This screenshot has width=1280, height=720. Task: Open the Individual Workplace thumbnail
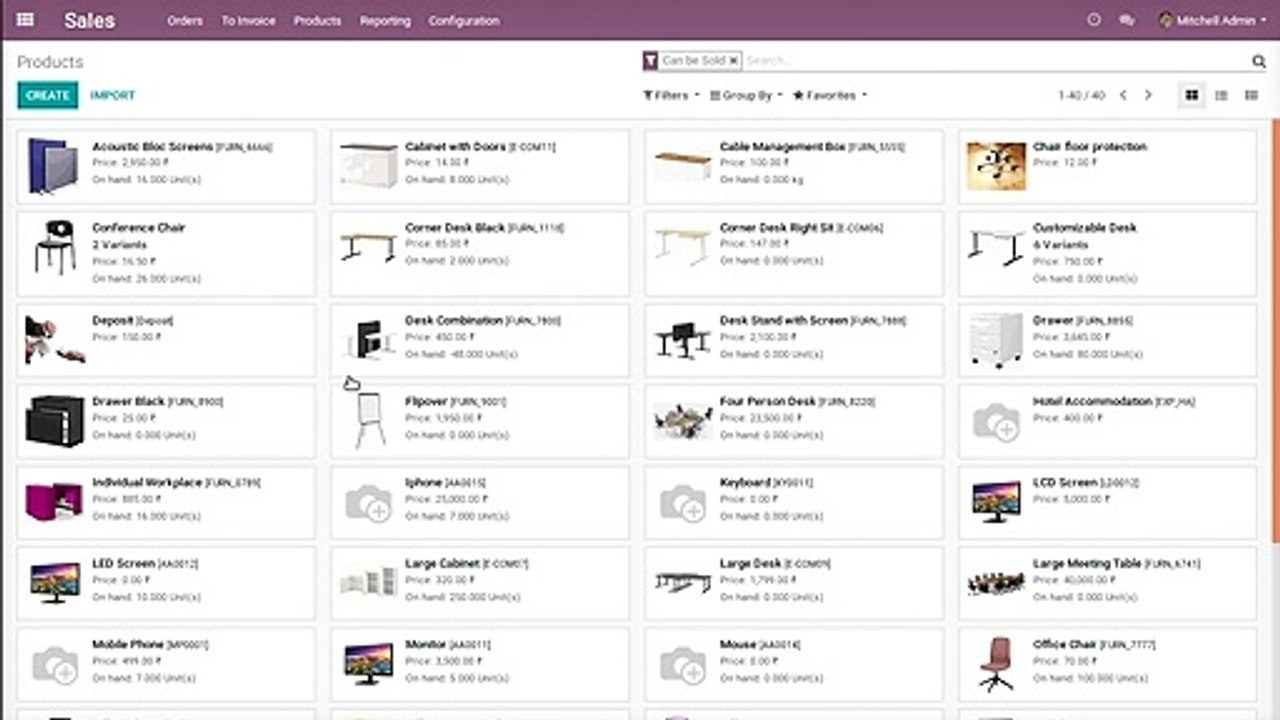(54, 502)
